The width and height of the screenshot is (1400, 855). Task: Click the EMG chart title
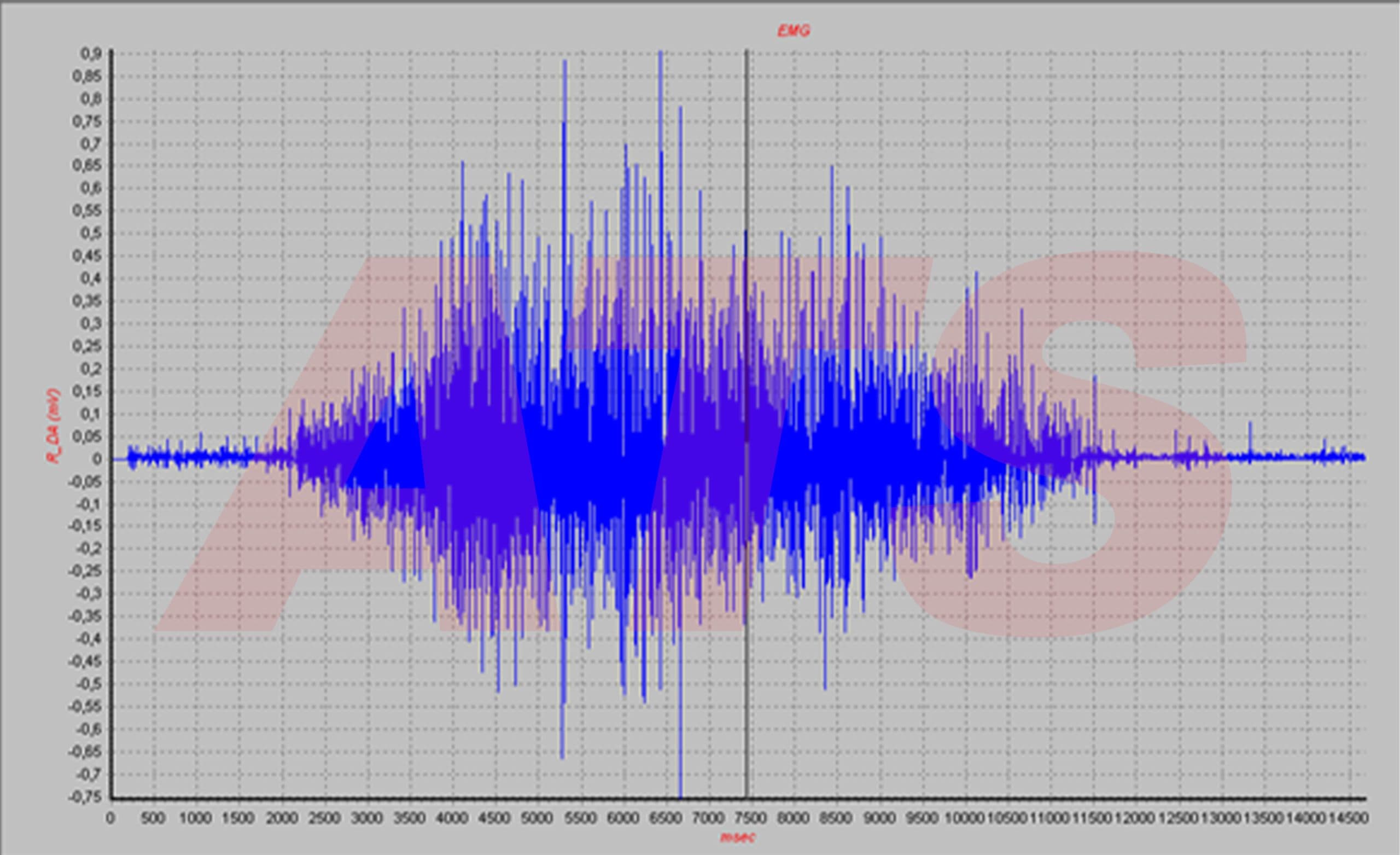(x=793, y=31)
